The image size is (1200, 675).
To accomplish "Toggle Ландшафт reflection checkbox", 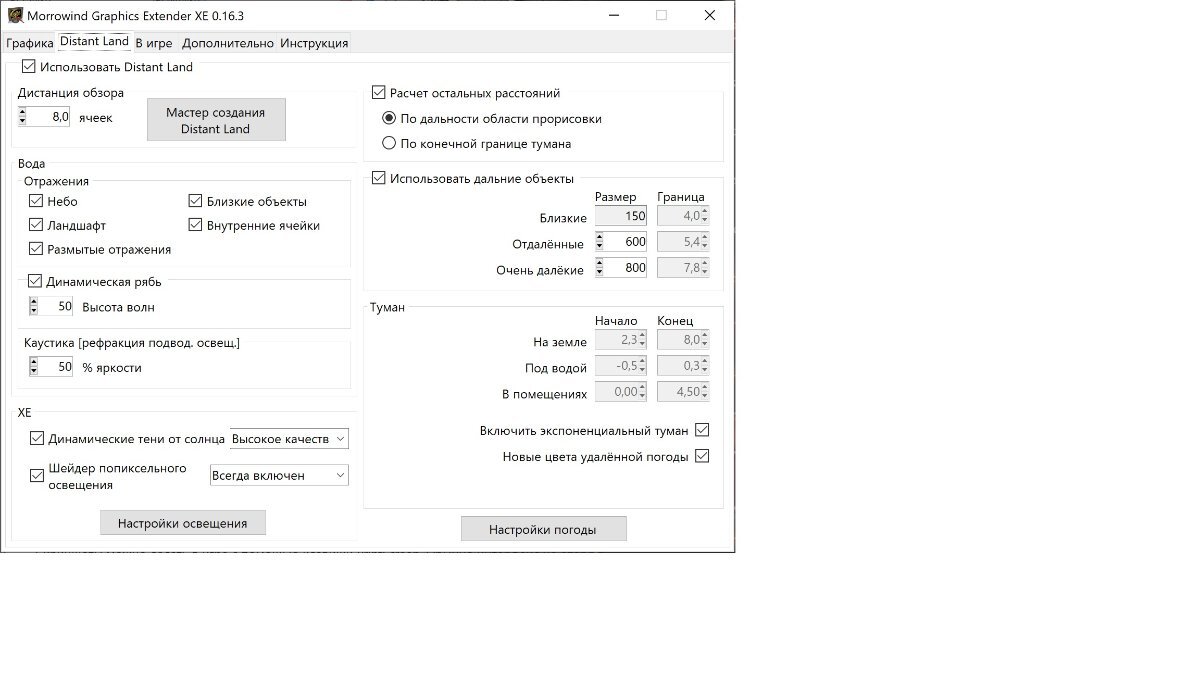I will point(36,225).
